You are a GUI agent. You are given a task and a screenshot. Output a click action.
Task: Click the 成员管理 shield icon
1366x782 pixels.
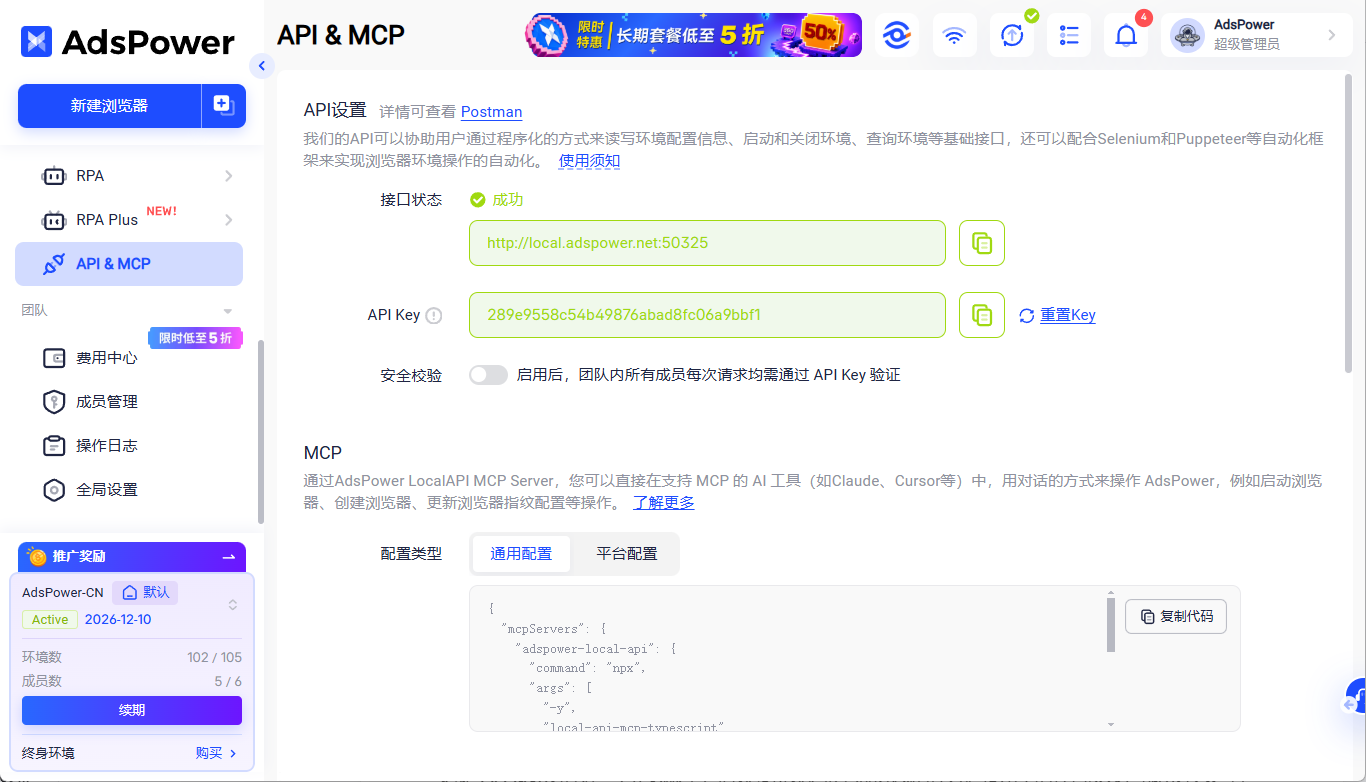point(54,402)
